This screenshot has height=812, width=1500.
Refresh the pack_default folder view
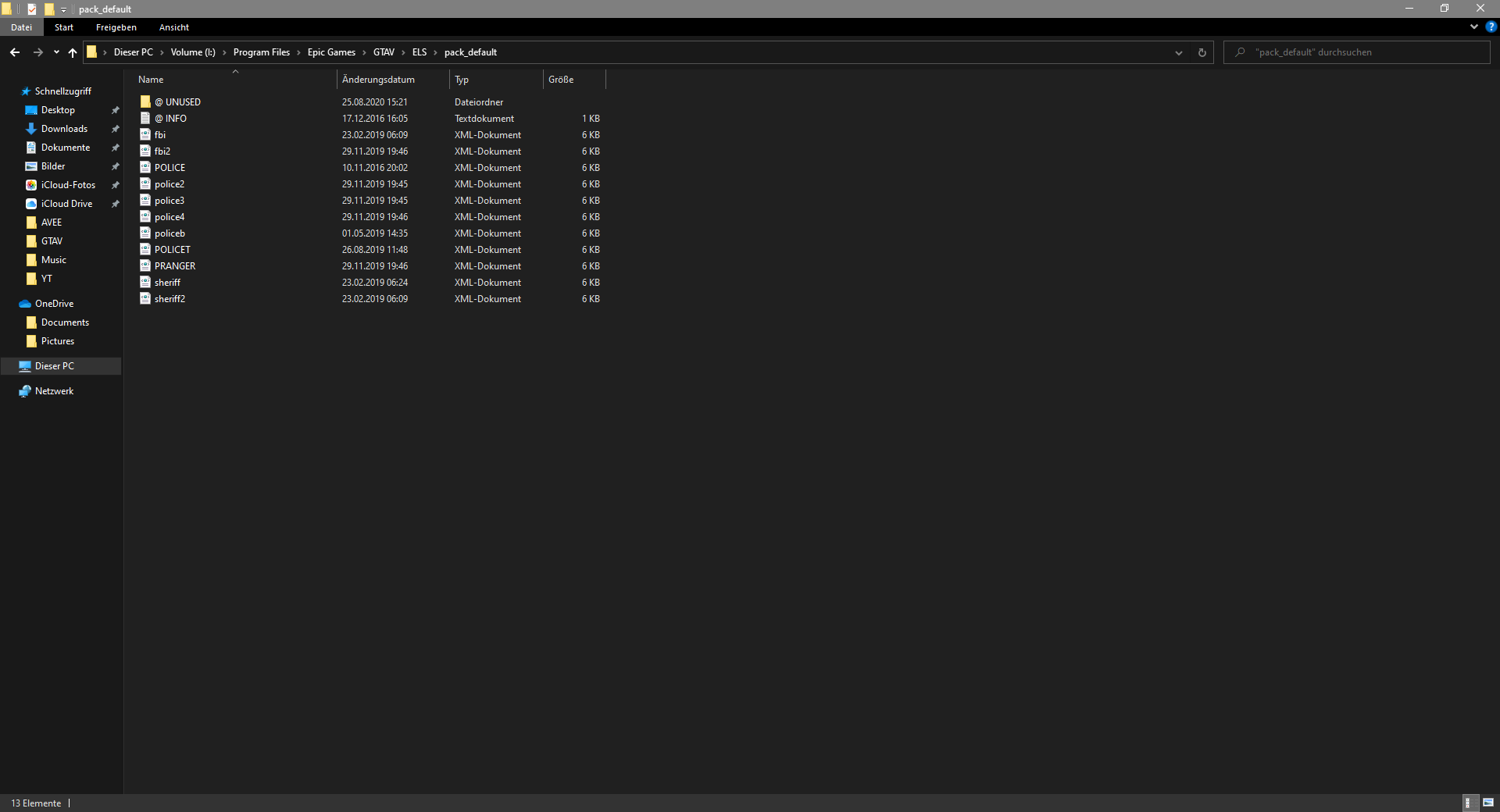coord(1202,52)
